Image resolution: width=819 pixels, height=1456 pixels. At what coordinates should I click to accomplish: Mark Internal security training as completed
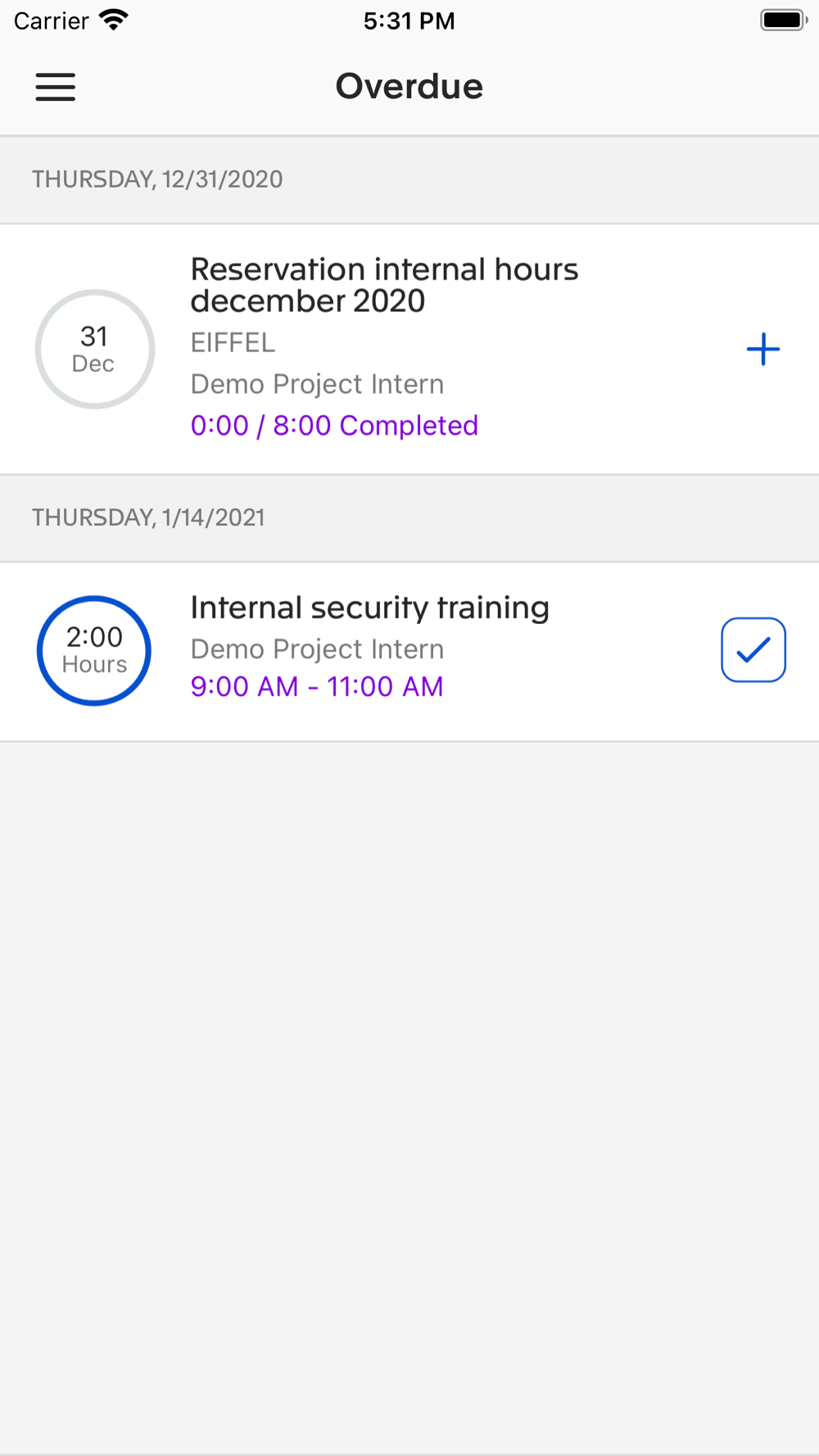click(x=753, y=649)
